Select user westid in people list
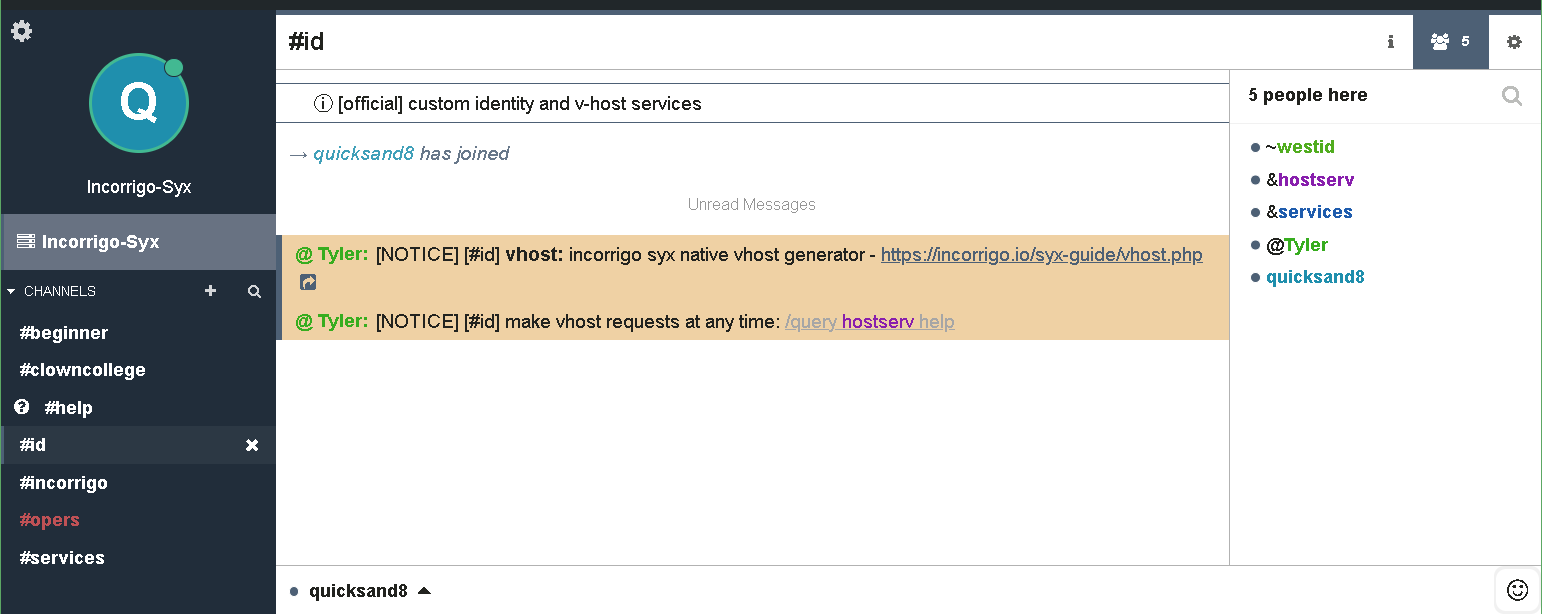Image resolution: width=1542 pixels, height=614 pixels. coord(1305,147)
